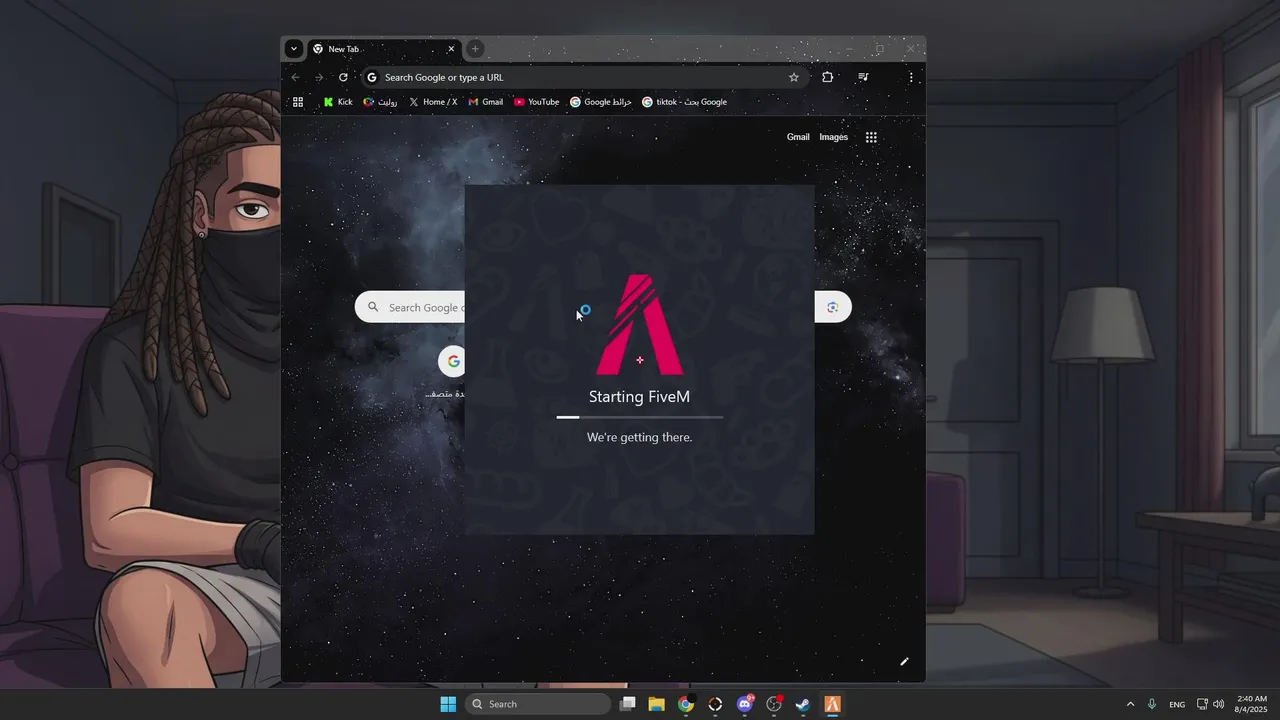Viewport: 1280px width, 720px height.
Task: Open the Home / X bookmark
Action: click(433, 102)
